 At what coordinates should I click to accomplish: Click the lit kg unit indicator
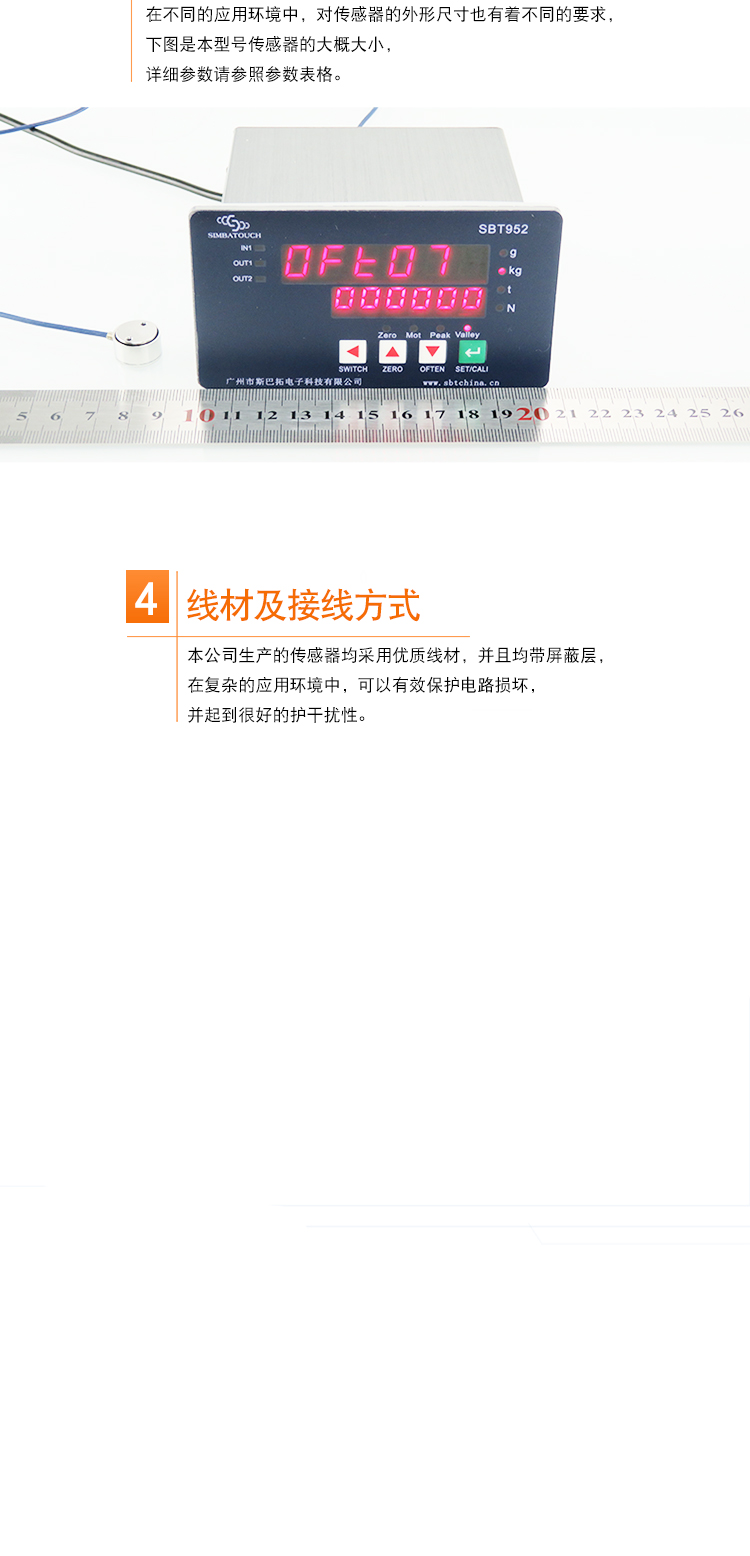point(502,271)
